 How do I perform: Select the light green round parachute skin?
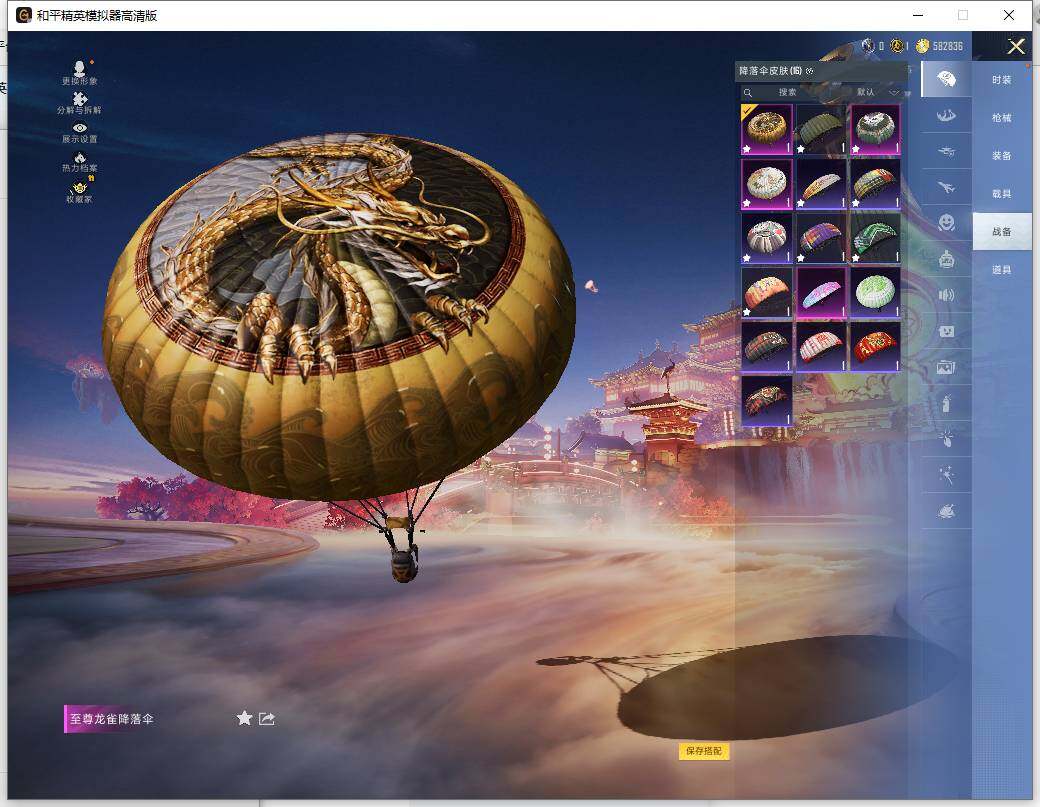[876, 292]
